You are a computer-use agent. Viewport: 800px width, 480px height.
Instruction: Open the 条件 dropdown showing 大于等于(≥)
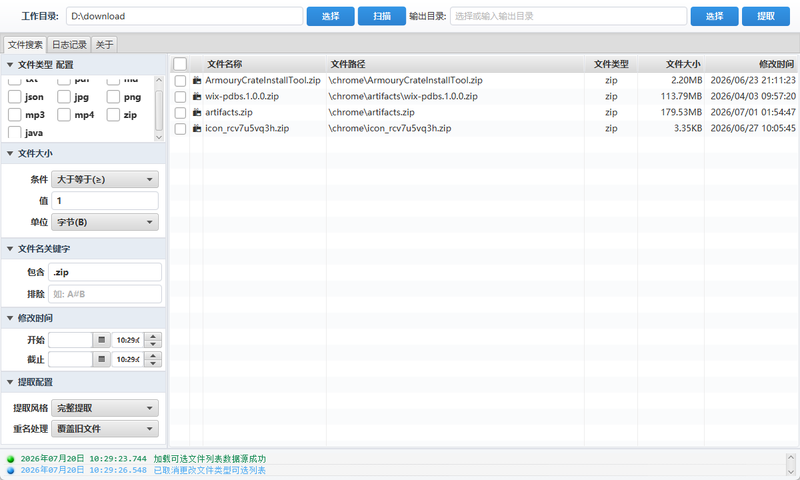point(105,180)
